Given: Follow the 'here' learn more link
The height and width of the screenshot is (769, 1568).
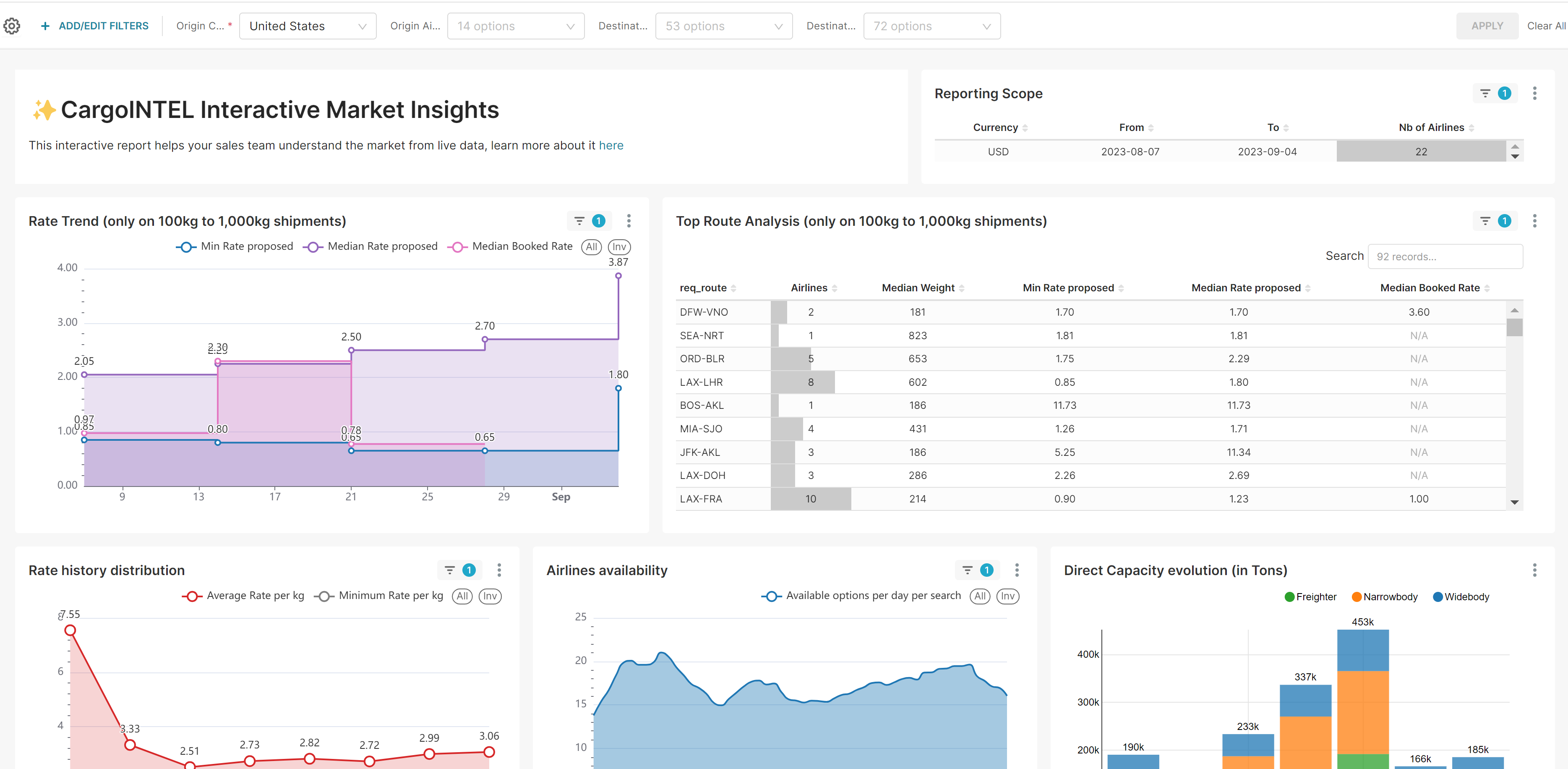Looking at the screenshot, I should (611, 146).
